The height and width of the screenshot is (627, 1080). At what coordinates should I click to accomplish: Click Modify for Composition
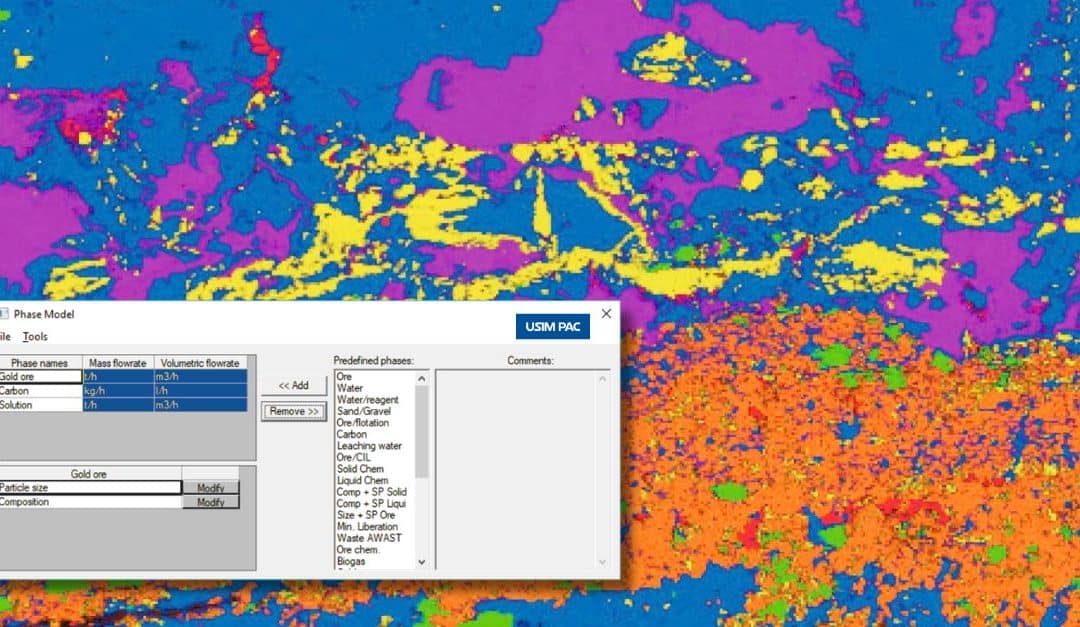[x=211, y=502]
